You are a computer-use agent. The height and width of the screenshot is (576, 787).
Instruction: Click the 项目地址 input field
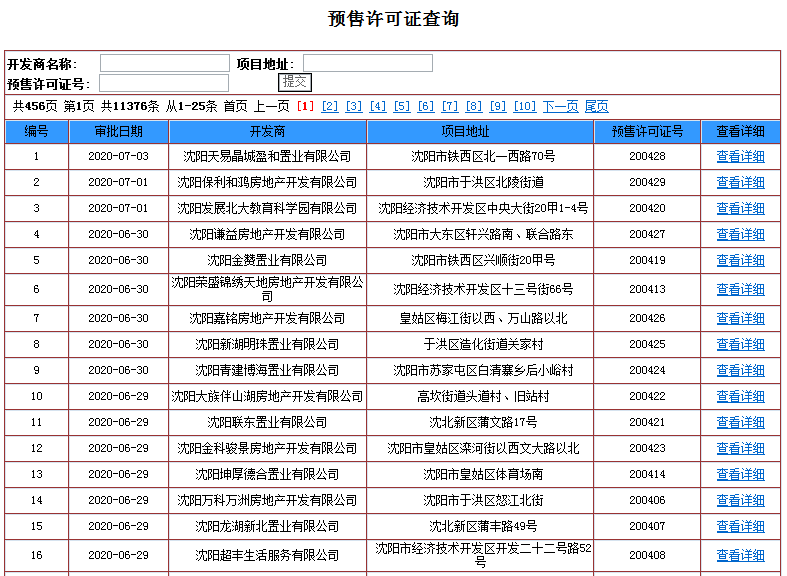pyautogui.click(x=367, y=64)
